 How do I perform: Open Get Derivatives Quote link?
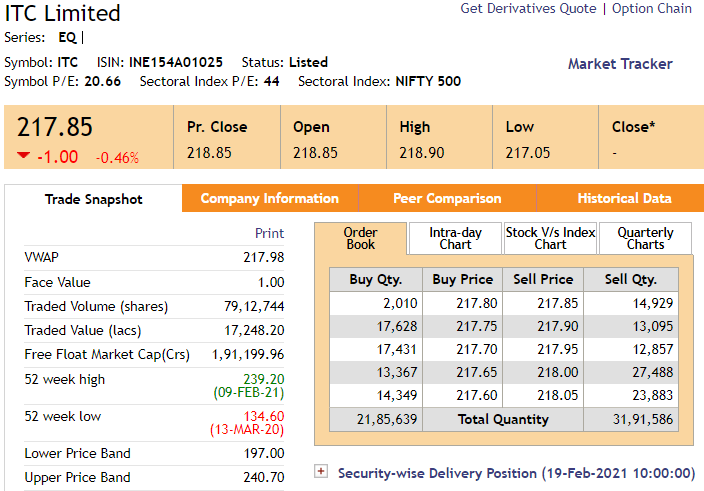[527, 9]
